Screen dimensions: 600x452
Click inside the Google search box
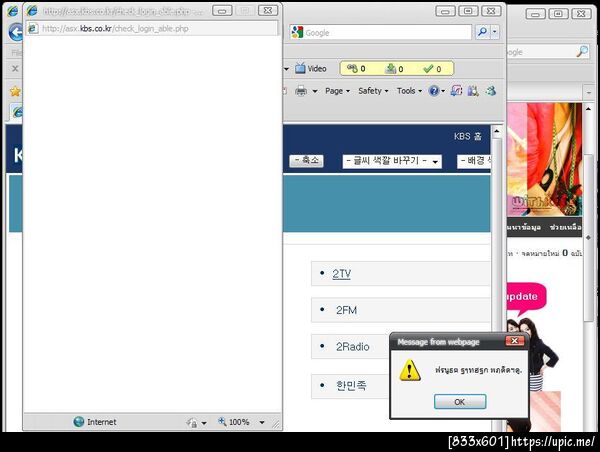click(388, 33)
